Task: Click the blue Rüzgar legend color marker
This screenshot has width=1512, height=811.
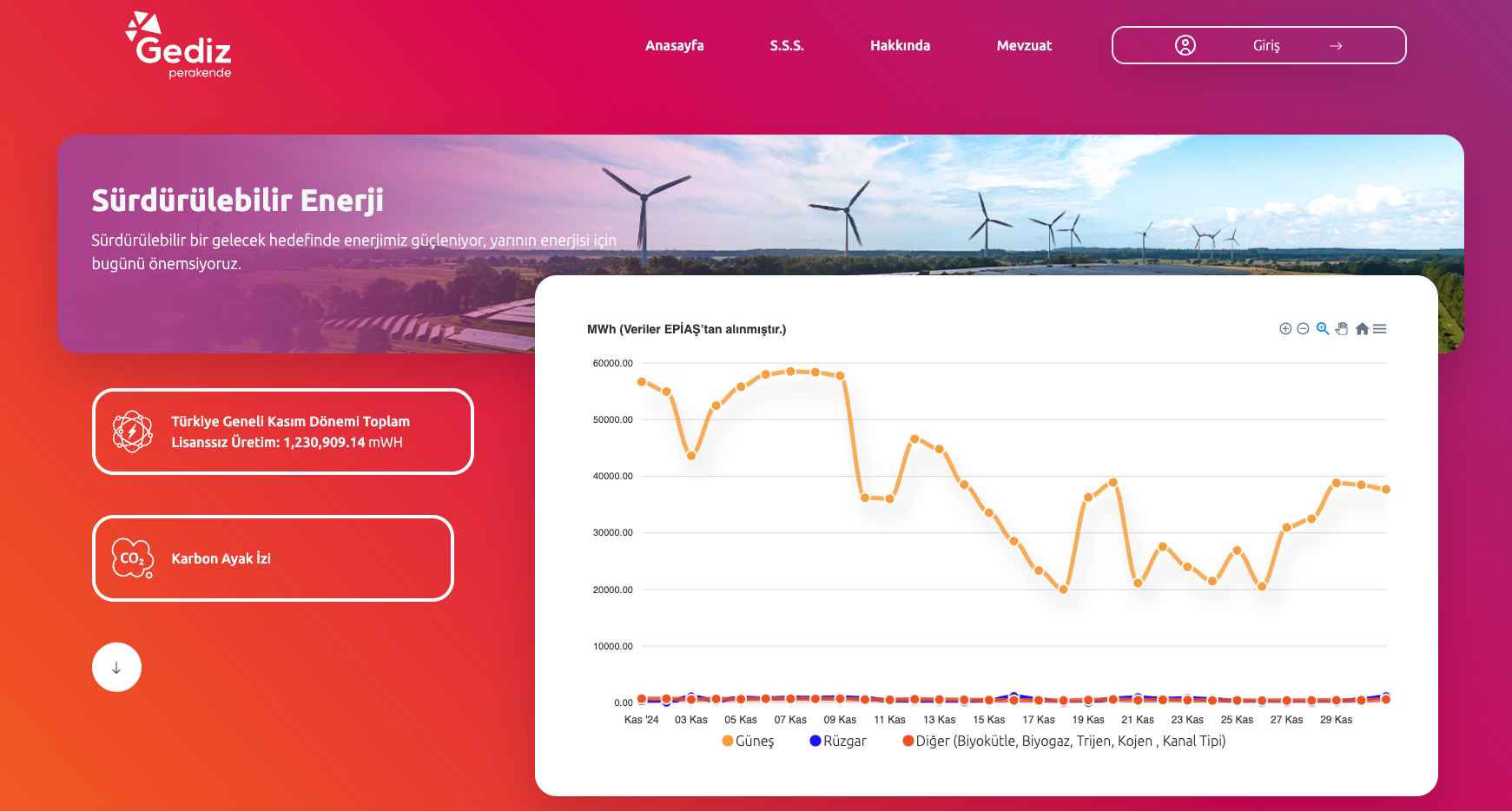Action: point(815,741)
